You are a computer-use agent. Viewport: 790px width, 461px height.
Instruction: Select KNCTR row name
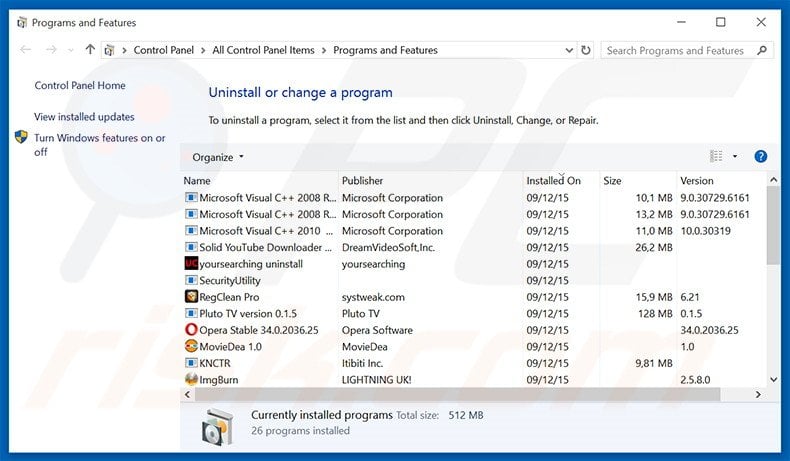coord(215,363)
